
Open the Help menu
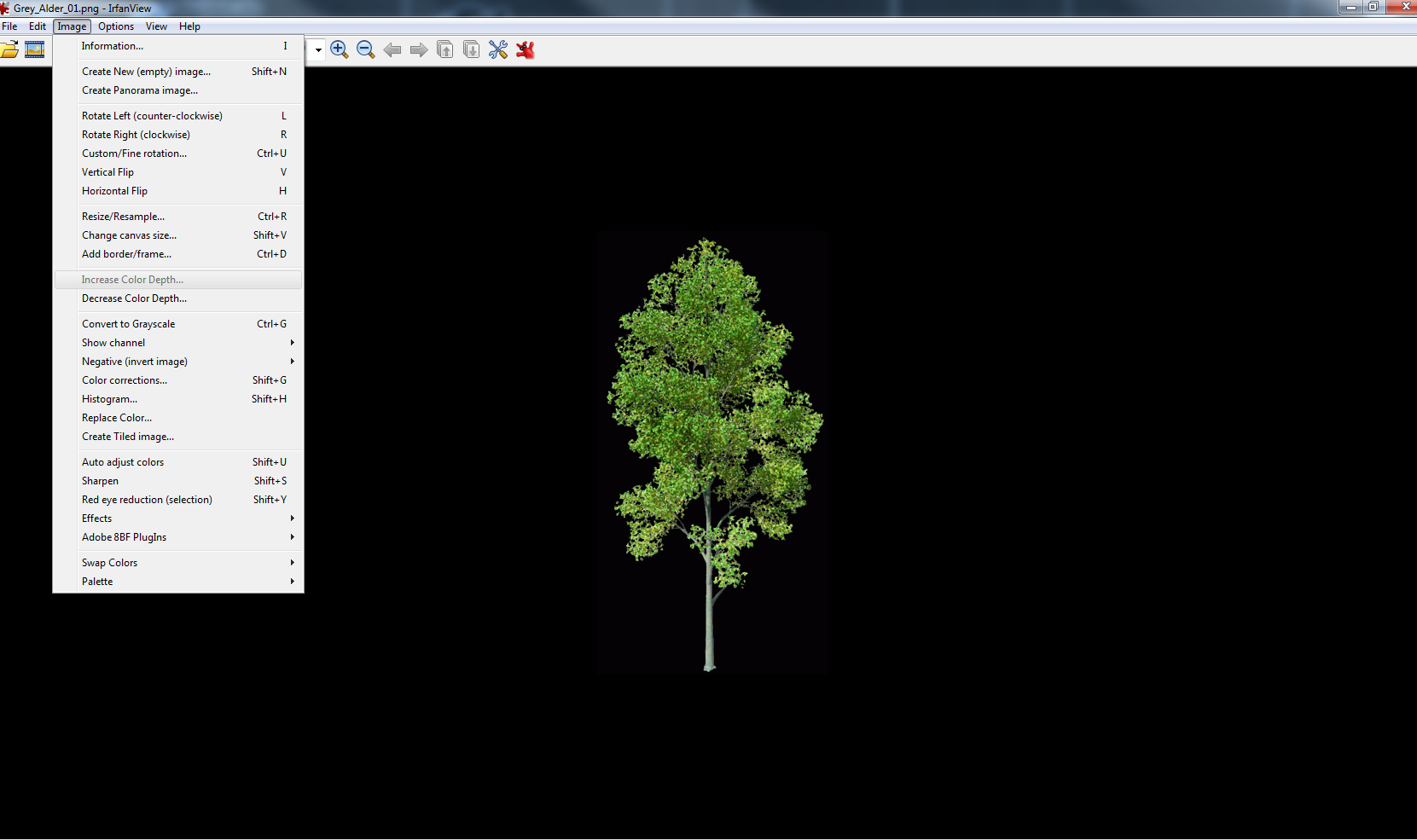coord(189,26)
